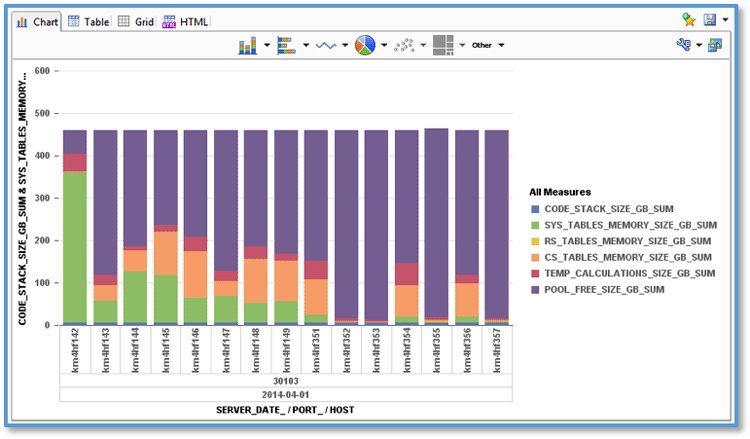Click the save disk icon
The image size is (750, 439).
point(709,20)
